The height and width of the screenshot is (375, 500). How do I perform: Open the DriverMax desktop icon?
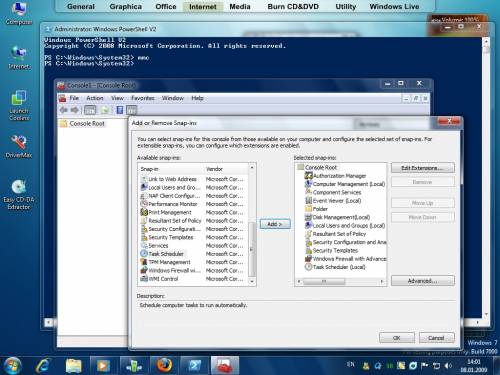pyautogui.click(x=19, y=147)
